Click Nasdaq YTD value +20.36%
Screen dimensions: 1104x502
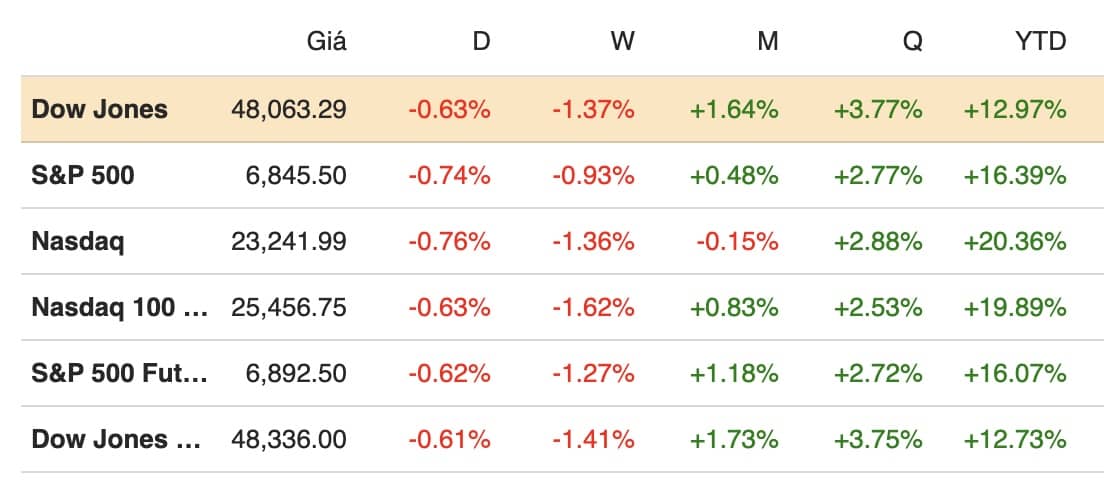[1014, 241]
